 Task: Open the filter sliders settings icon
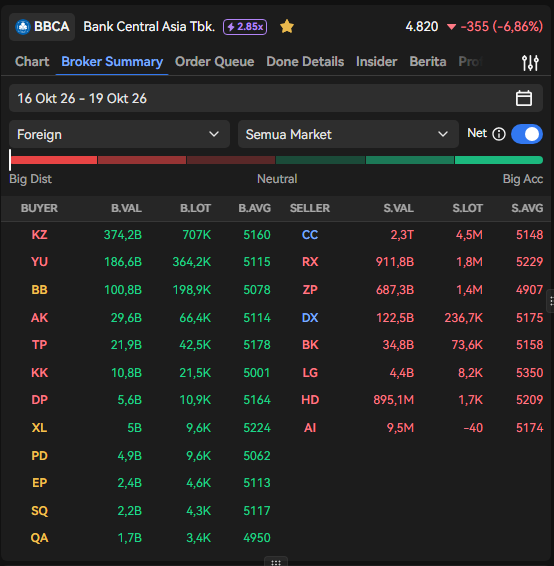point(530,62)
